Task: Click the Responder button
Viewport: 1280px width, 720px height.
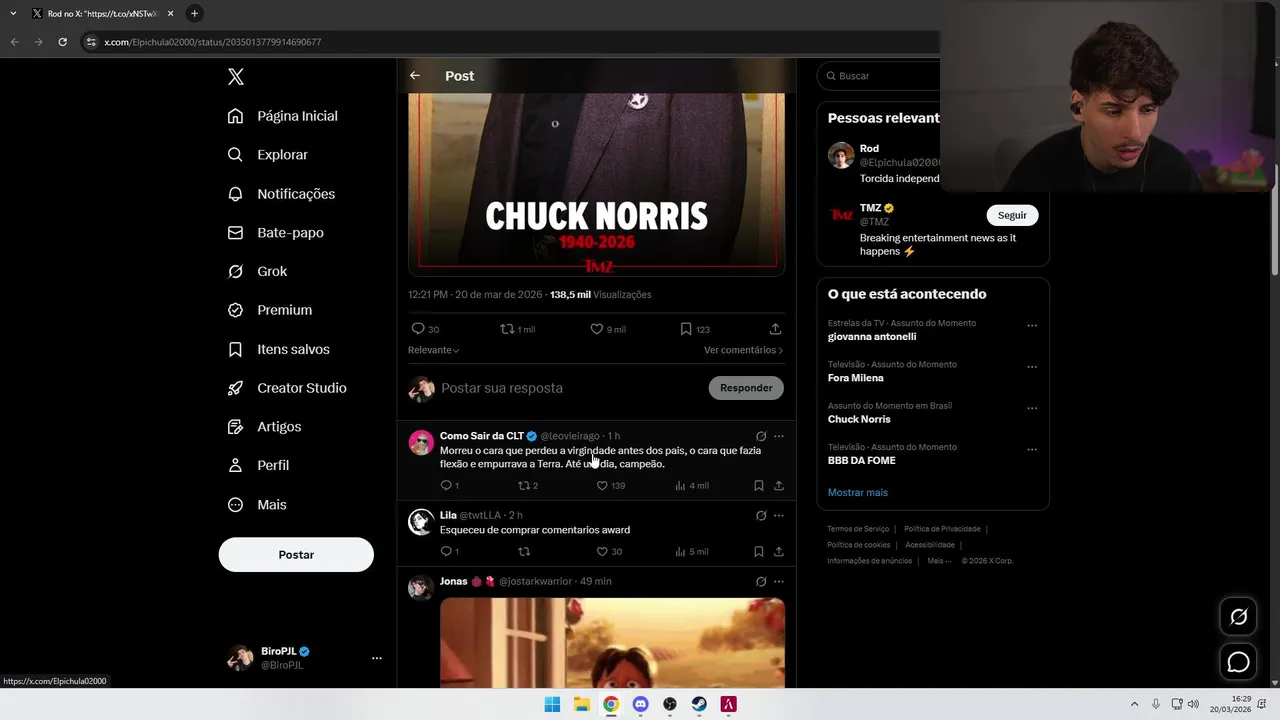Action: (746, 388)
